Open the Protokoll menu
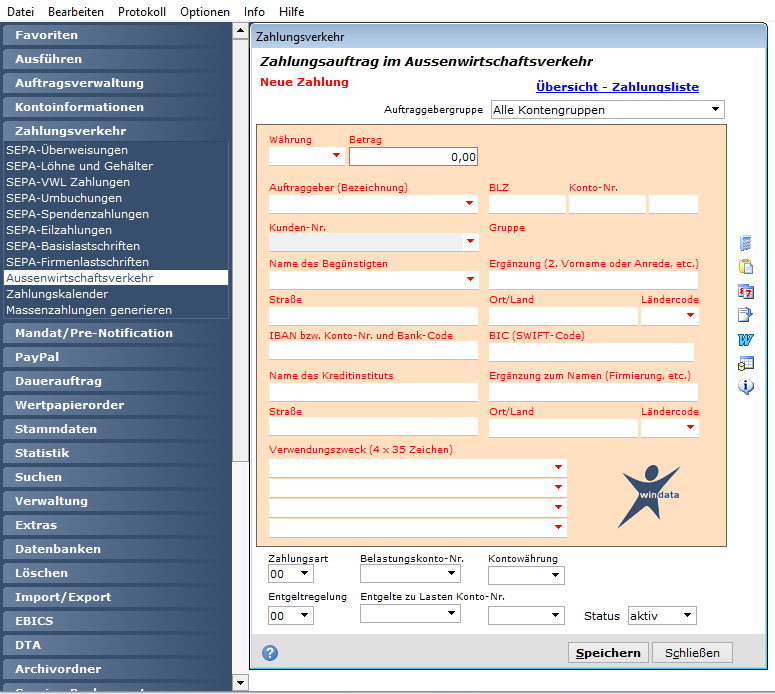The image size is (775, 694). [142, 11]
